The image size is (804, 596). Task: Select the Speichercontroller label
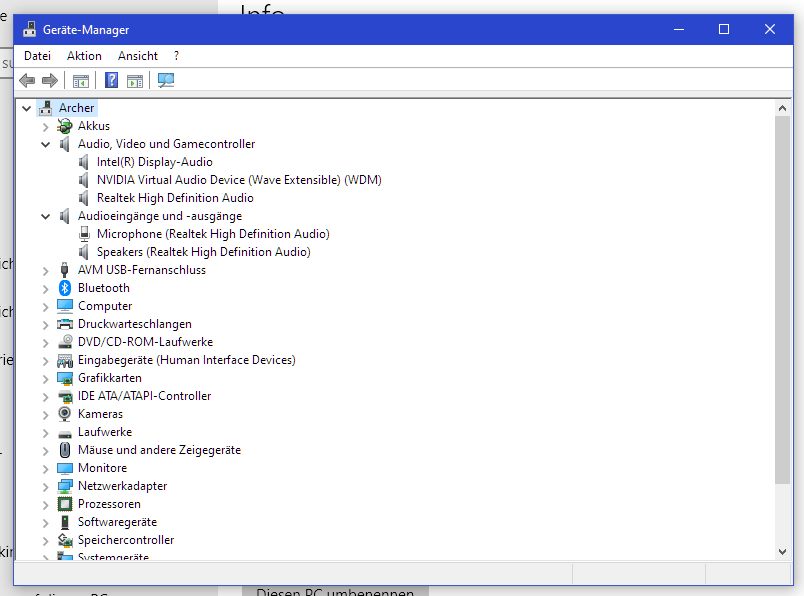coord(126,540)
